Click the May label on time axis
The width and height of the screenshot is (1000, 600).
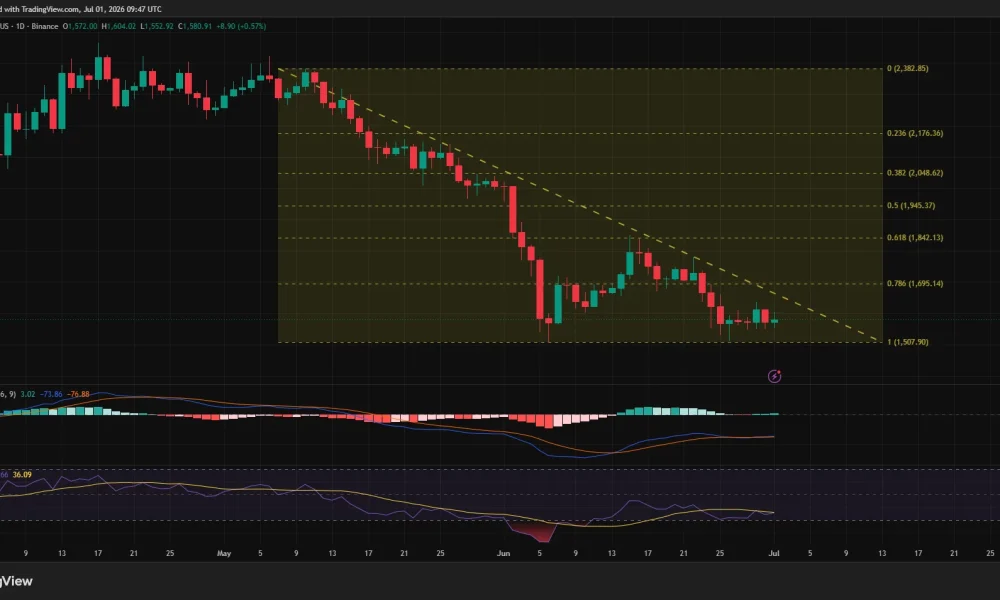(224, 553)
